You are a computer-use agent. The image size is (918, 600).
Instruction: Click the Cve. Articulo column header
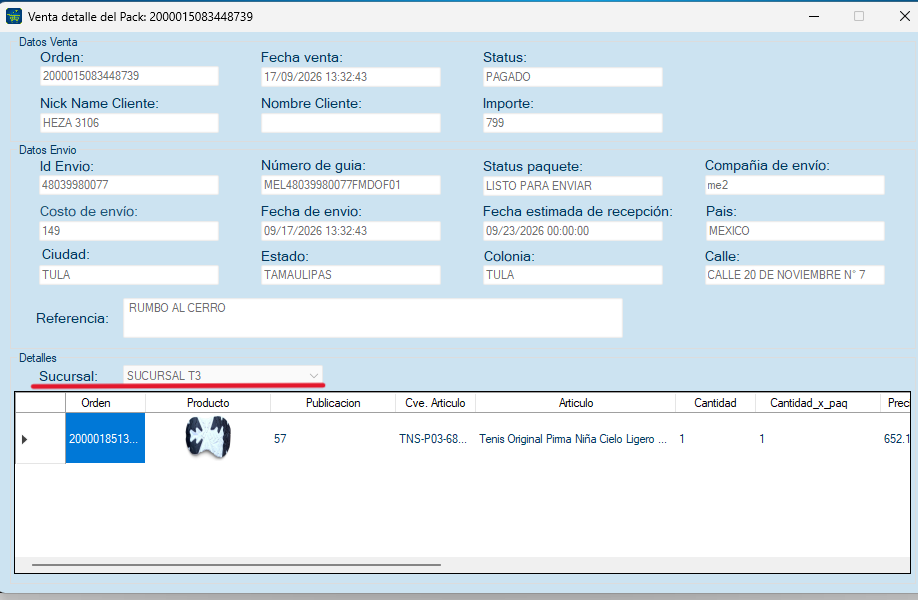435,403
